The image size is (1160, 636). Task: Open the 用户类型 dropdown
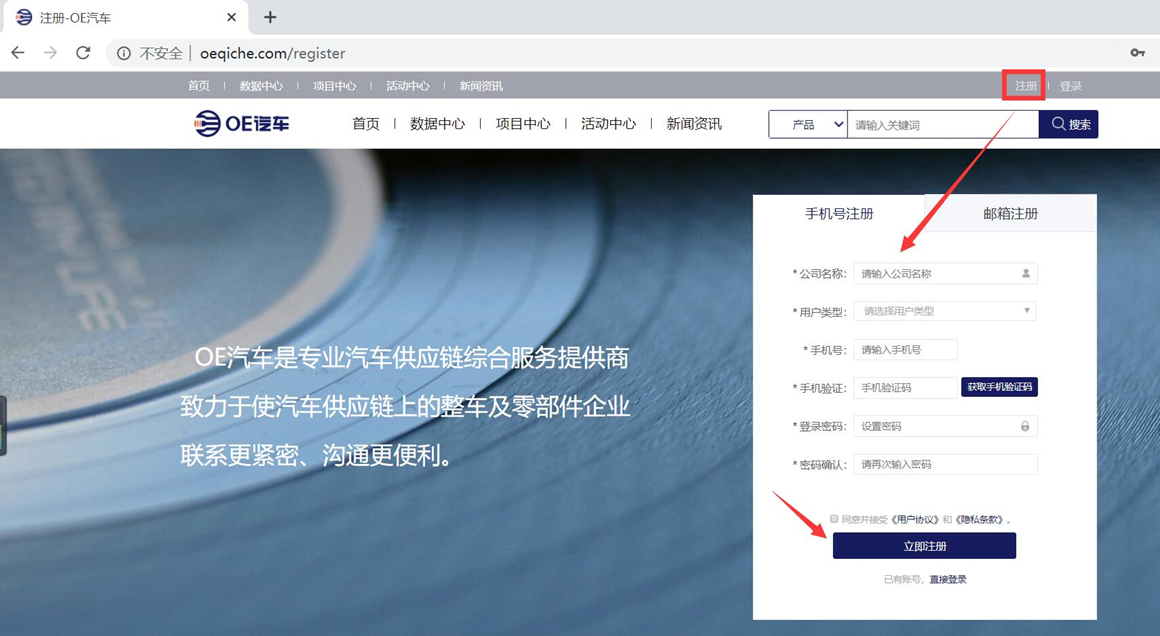(944, 311)
